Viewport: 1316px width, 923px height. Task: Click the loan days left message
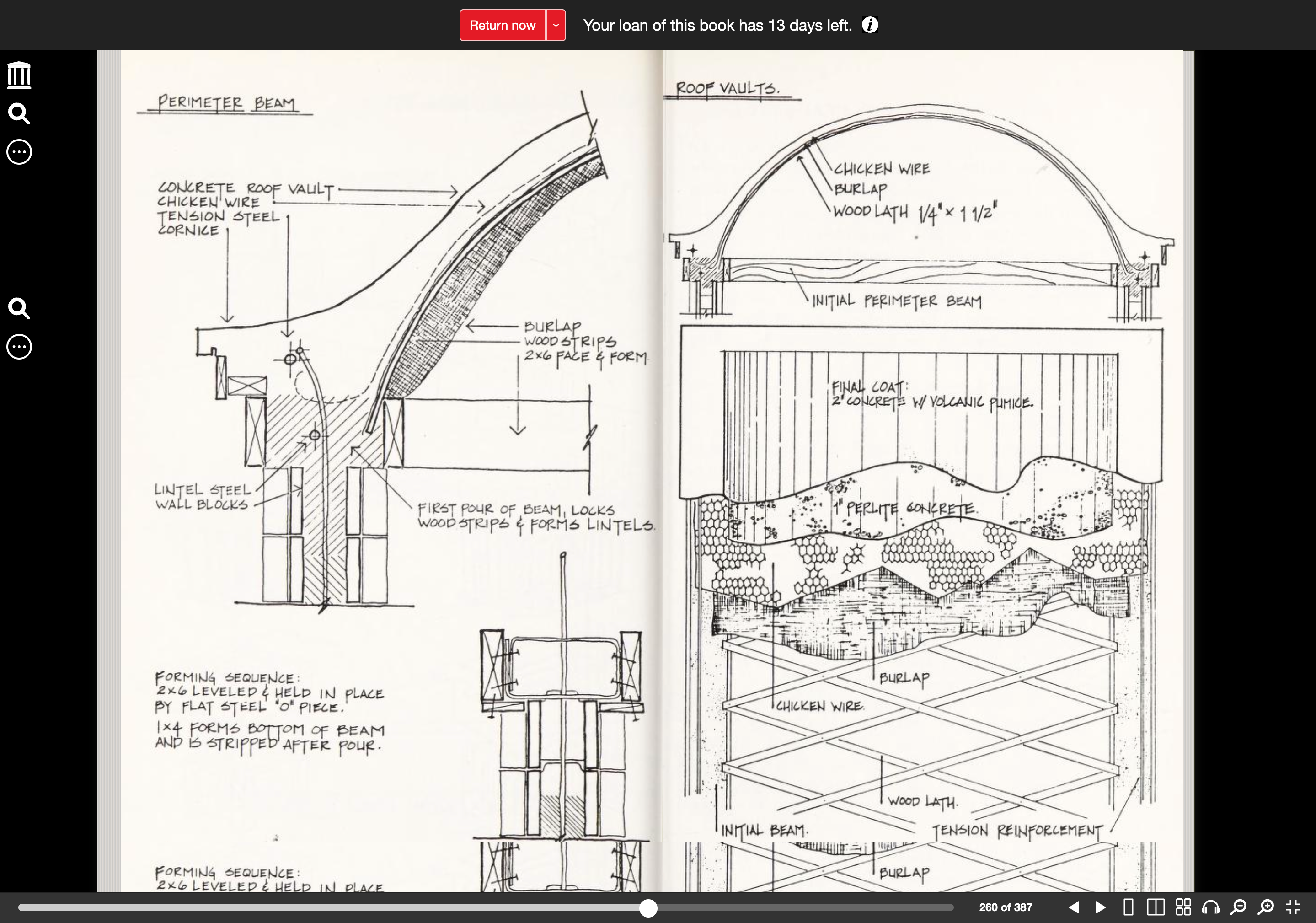tap(717, 25)
